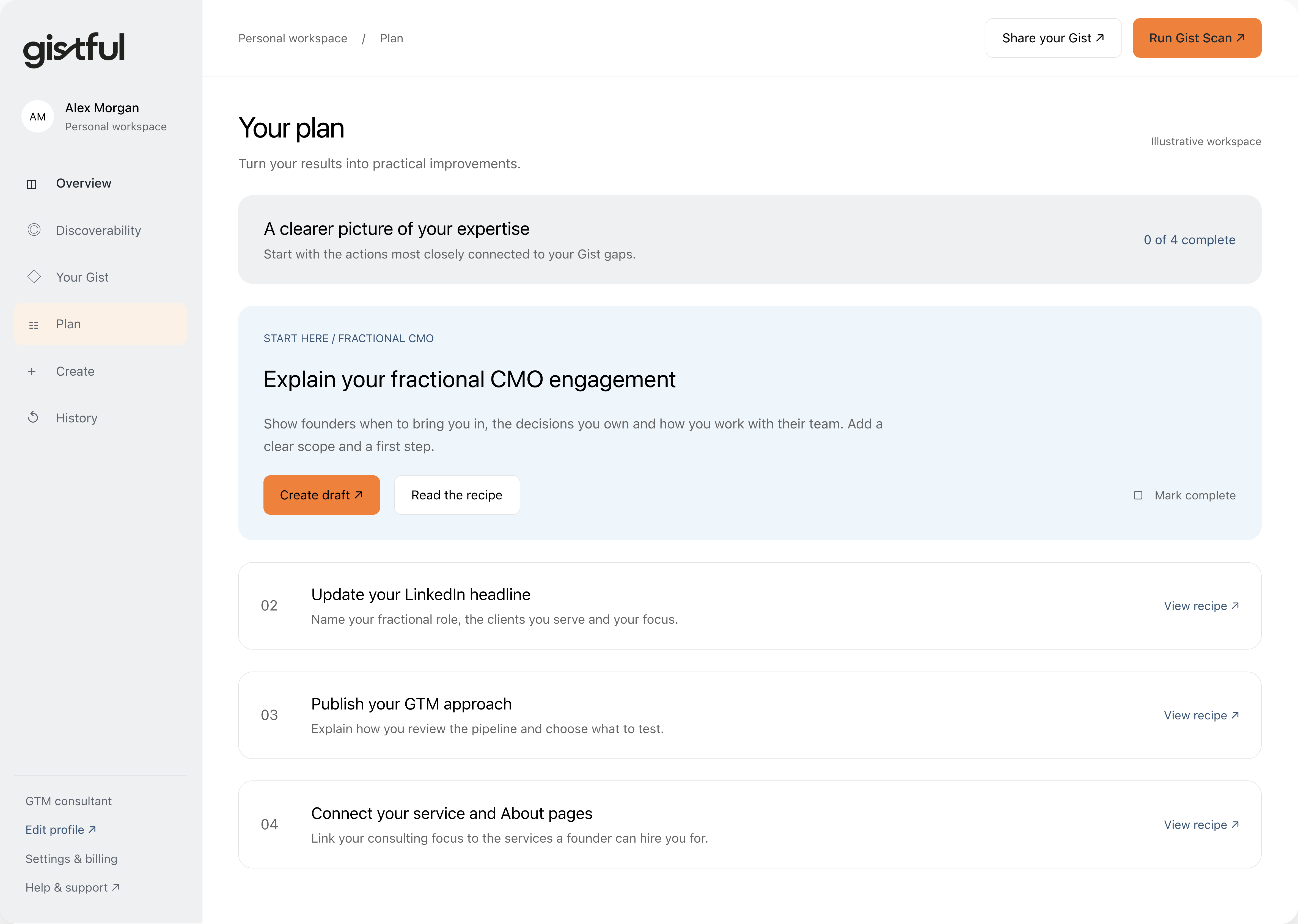The width and height of the screenshot is (1298, 924).
Task: Open Settings & billing
Action: click(x=72, y=859)
